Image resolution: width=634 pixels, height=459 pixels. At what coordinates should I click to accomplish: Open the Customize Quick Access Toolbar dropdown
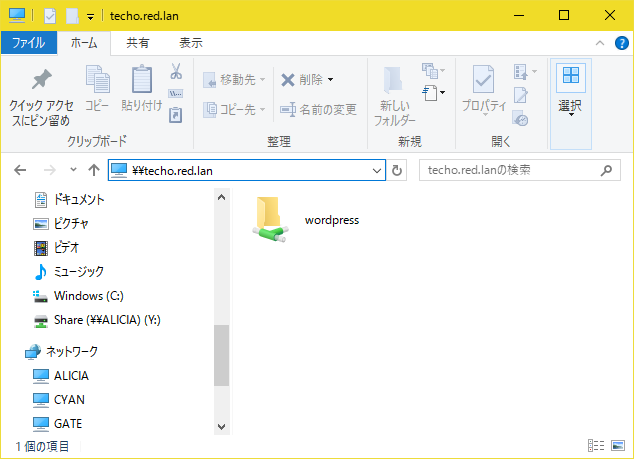tap(91, 17)
